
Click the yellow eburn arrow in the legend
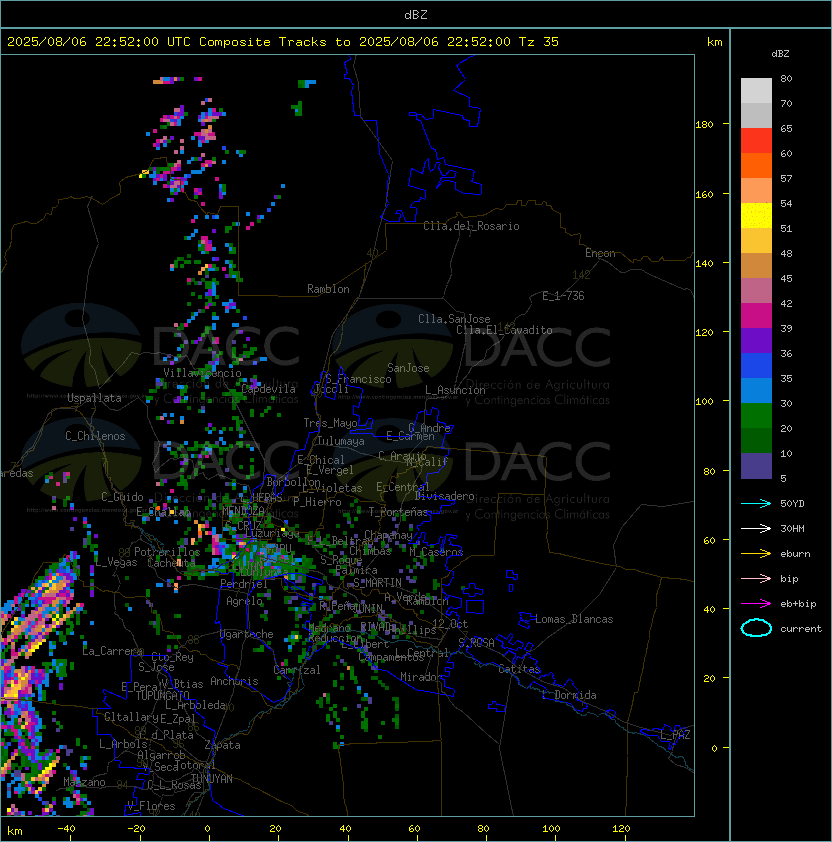756,554
